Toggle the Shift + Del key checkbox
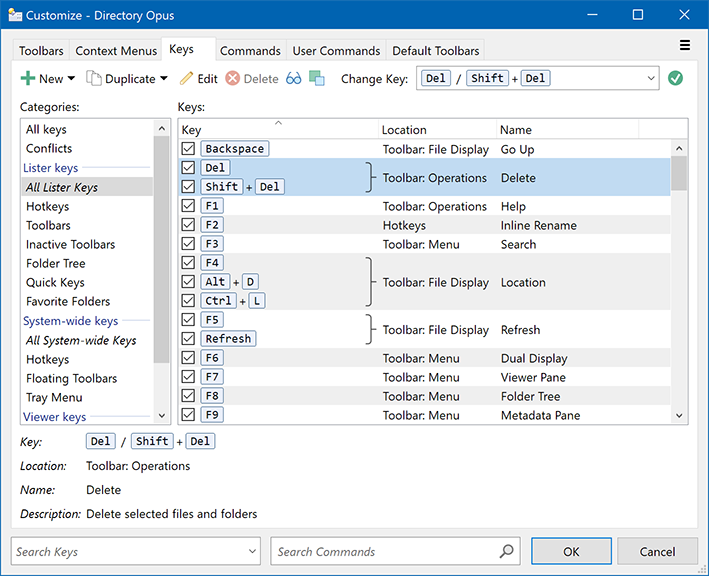 188,186
